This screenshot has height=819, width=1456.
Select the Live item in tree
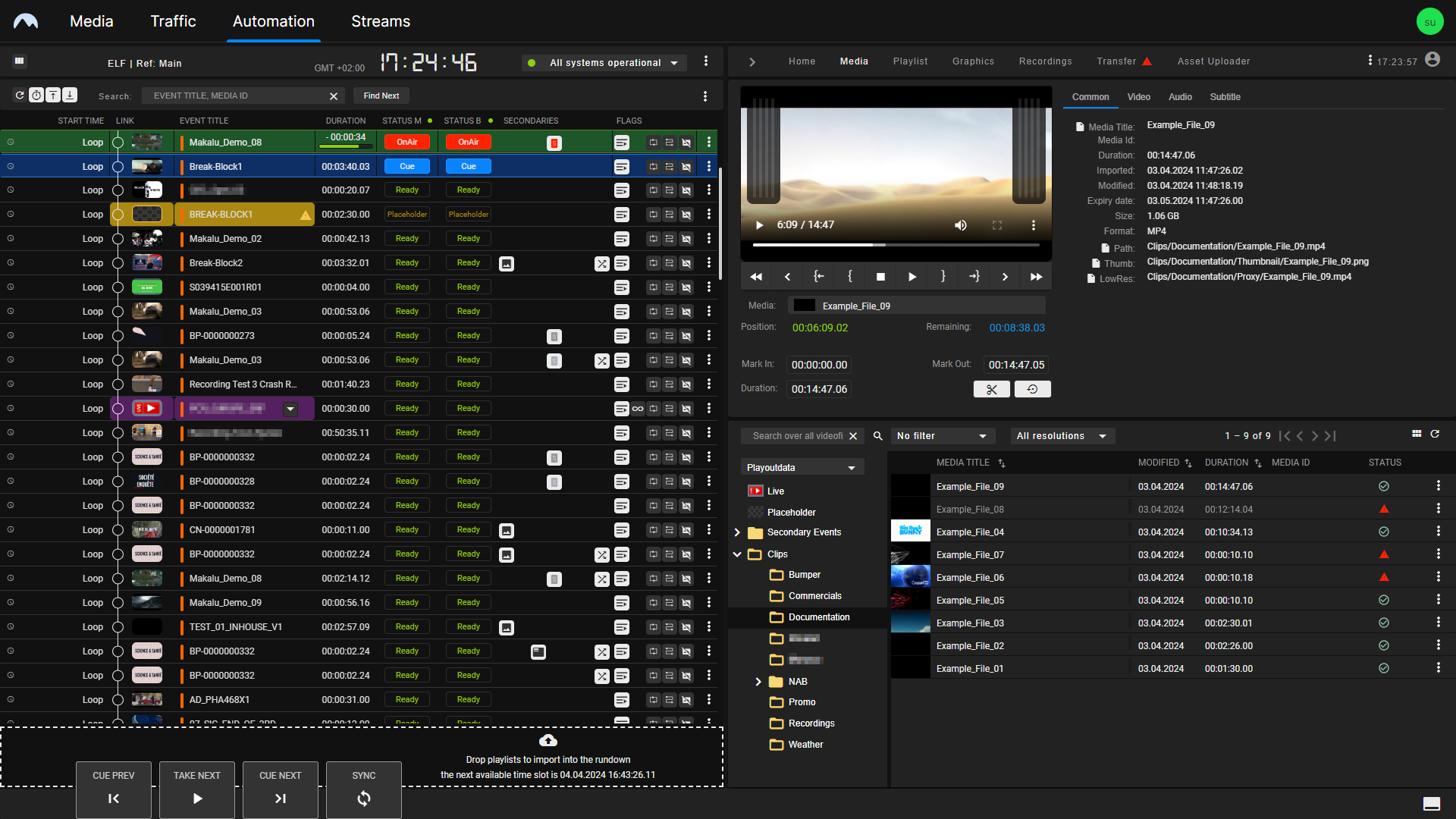776,491
